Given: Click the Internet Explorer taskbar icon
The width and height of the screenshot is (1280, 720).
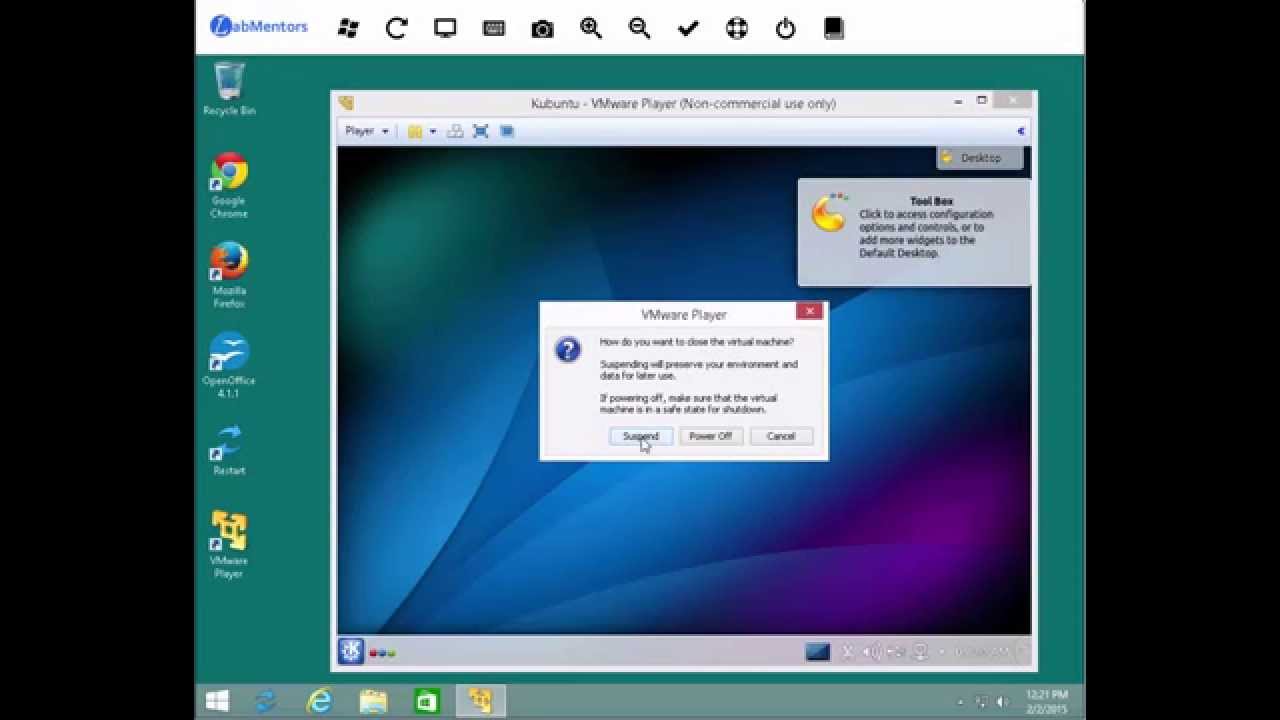Looking at the screenshot, I should pyautogui.click(x=320, y=702).
